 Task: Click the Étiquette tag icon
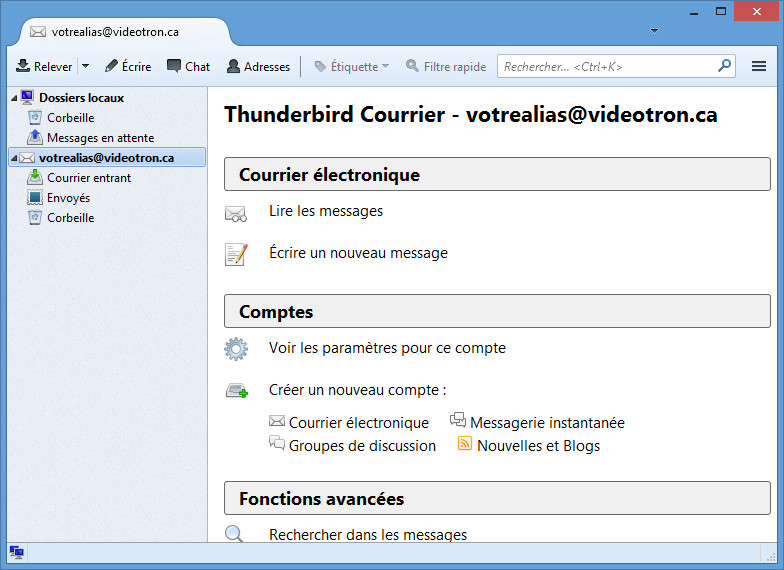320,66
